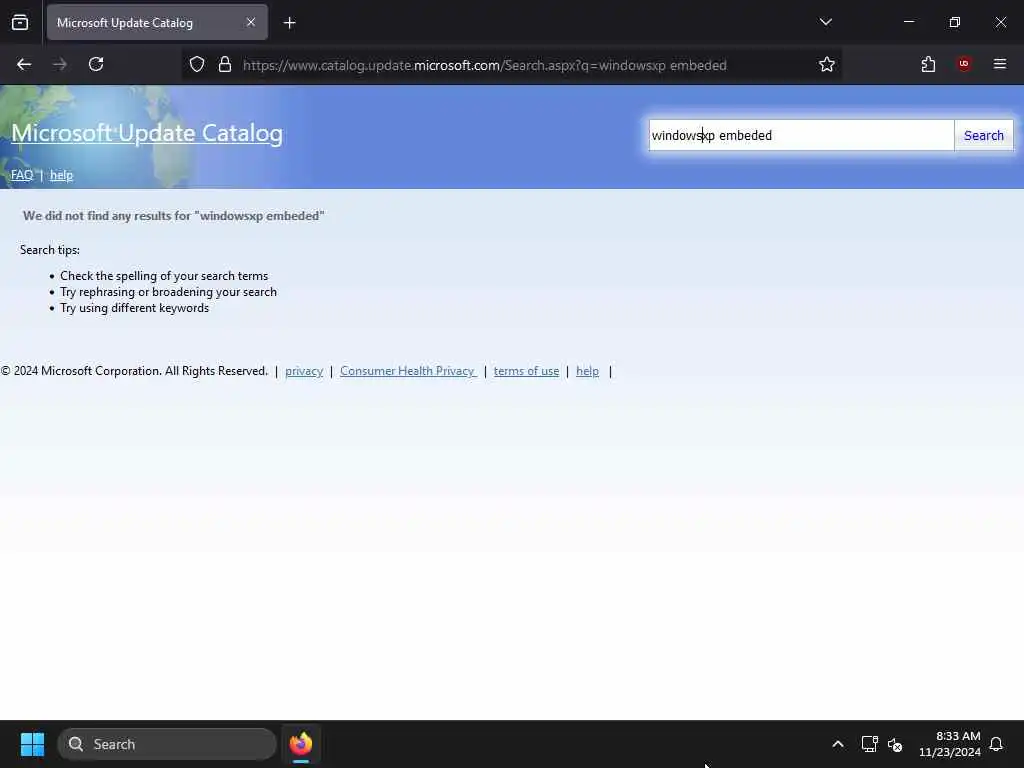This screenshot has height=768, width=1024.
Task: Go back to previous page
Action: (24, 64)
